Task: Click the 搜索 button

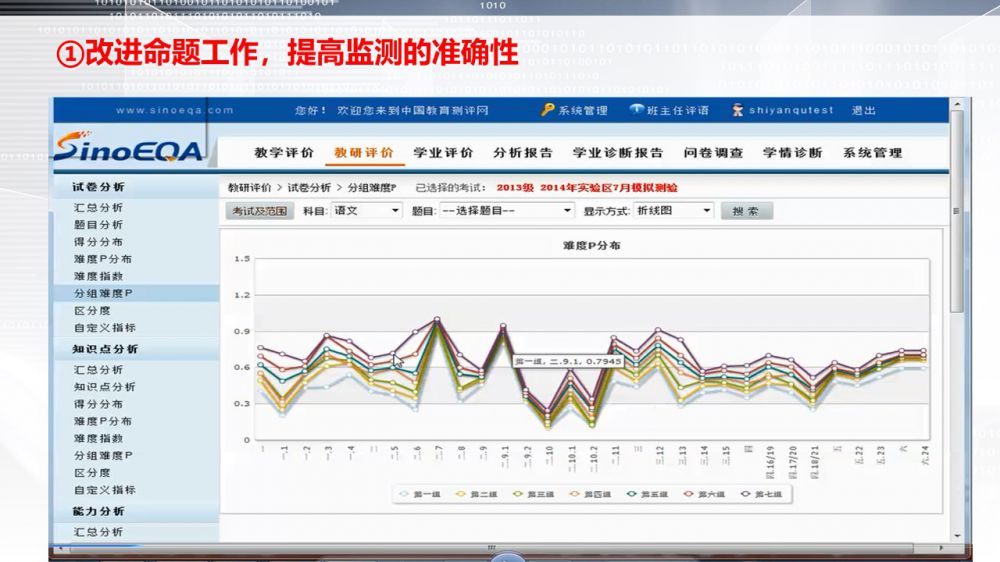Action: 746,211
